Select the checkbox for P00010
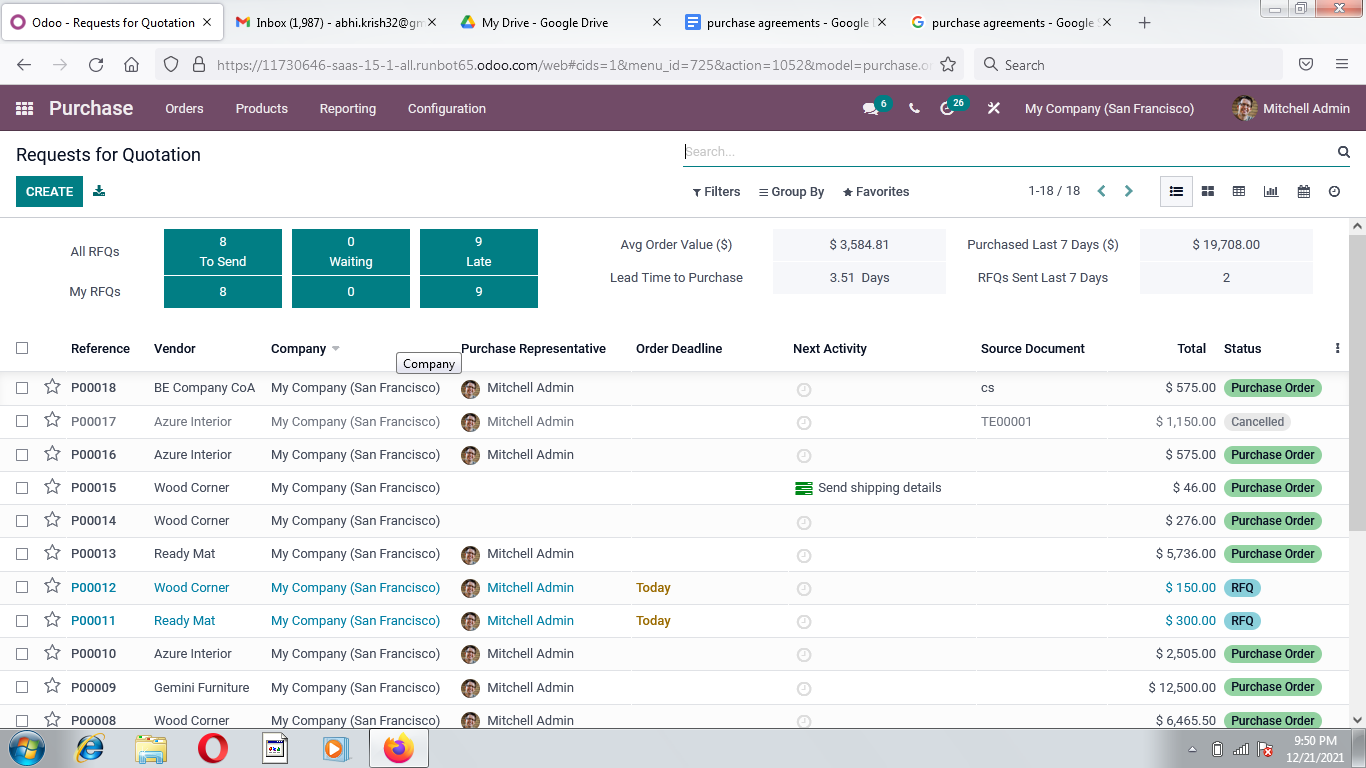 [22, 654]
